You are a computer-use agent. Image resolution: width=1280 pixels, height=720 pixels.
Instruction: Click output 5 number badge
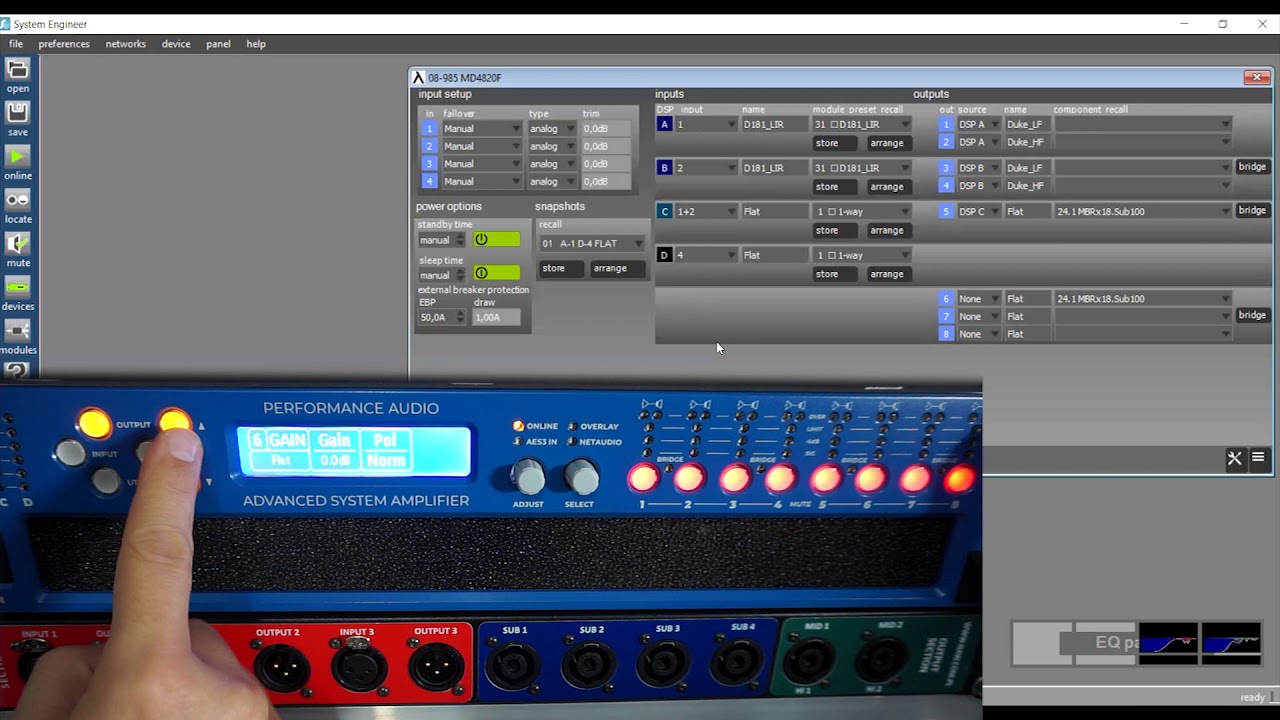(x=946, y=212)
